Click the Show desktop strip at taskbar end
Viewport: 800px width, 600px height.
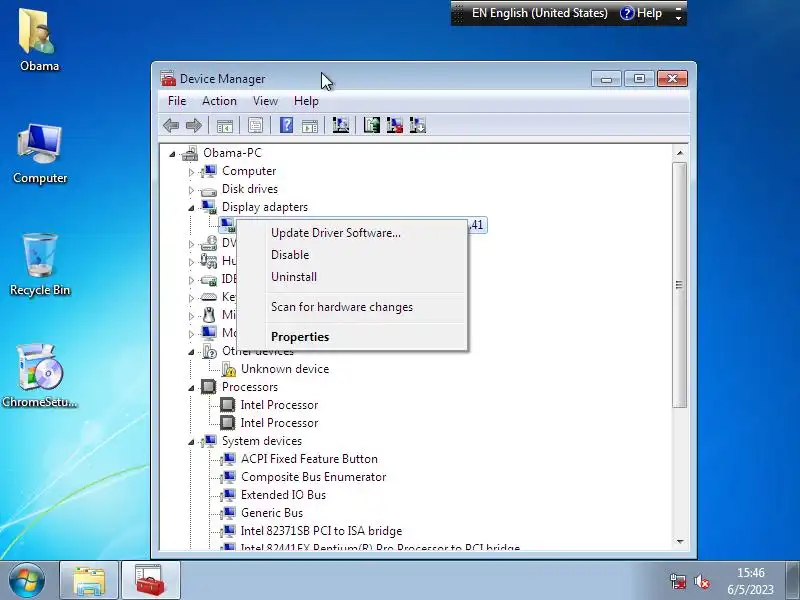793,581
